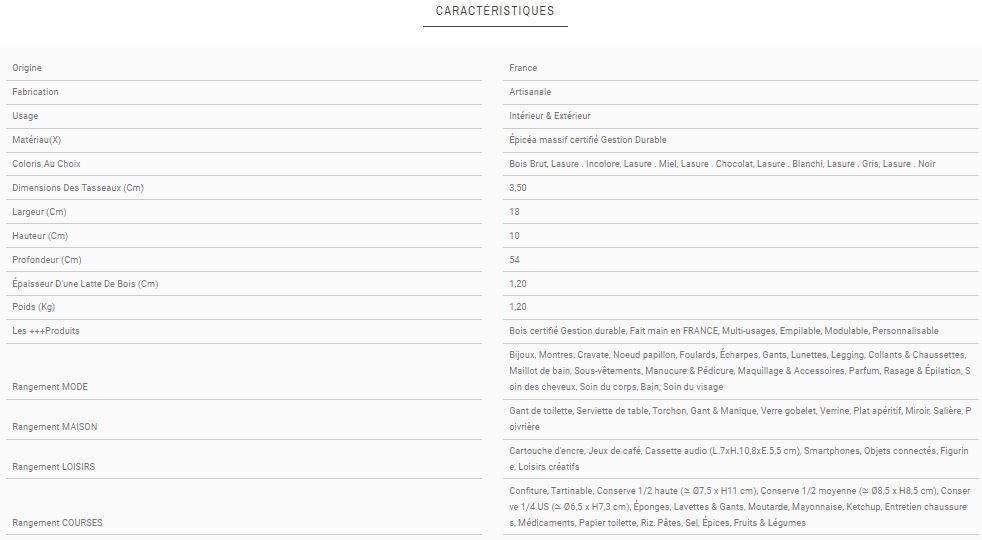Click the Coloris Au Choix label

point(46,164)
